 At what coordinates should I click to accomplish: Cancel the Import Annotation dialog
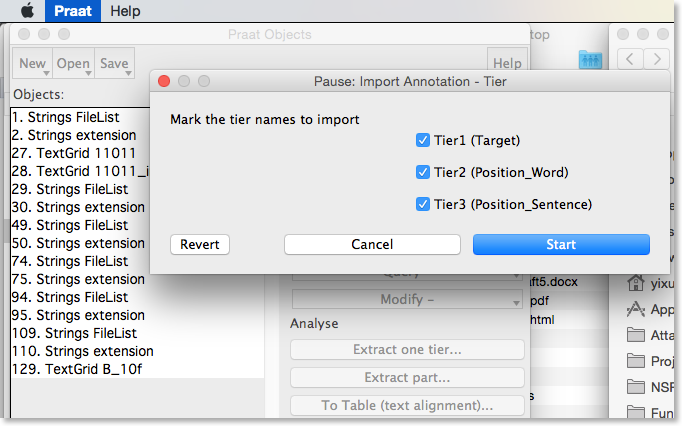click(x=372, y=245)
